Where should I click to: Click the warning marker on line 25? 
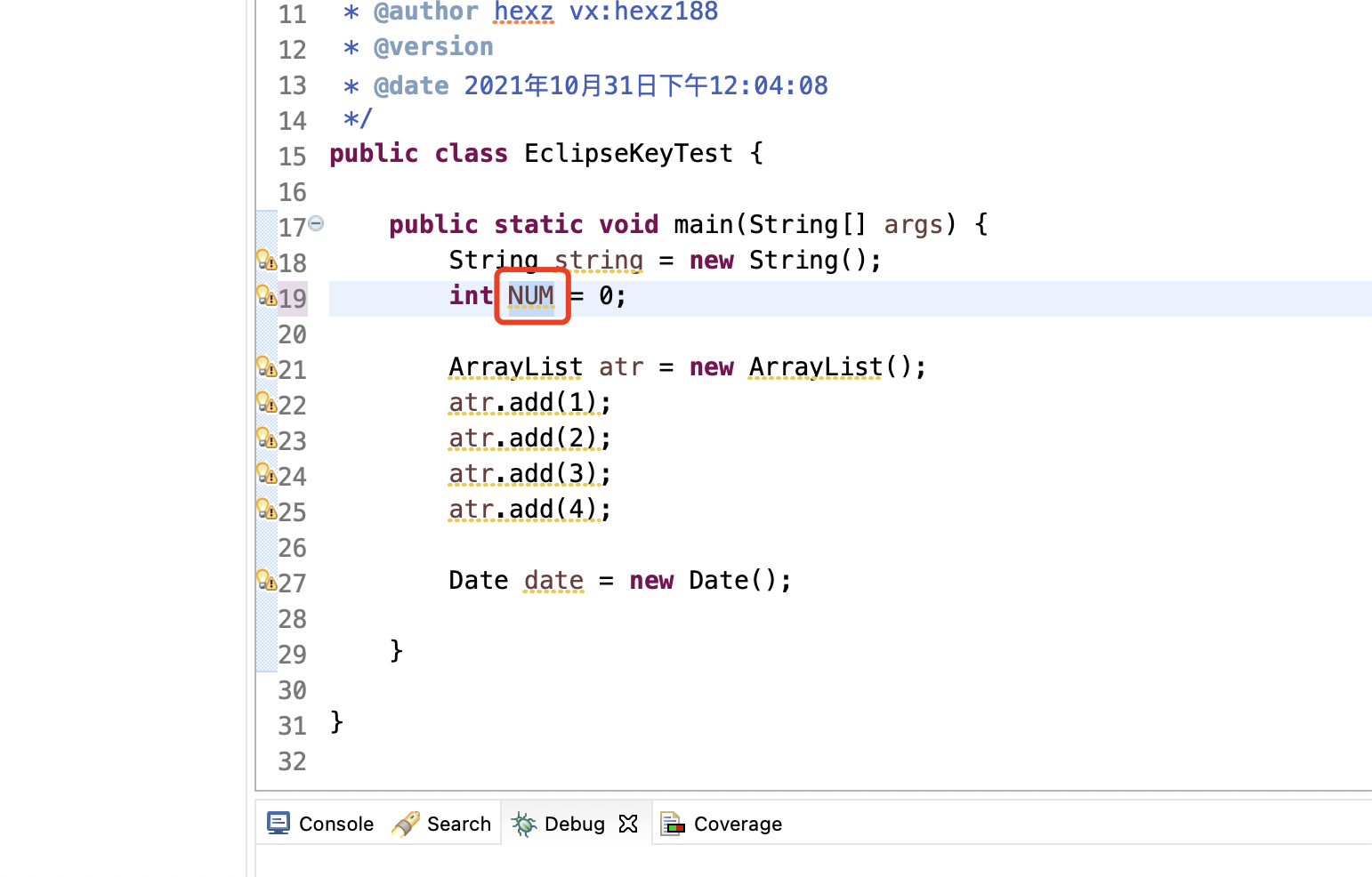click(x=266, y=509)
